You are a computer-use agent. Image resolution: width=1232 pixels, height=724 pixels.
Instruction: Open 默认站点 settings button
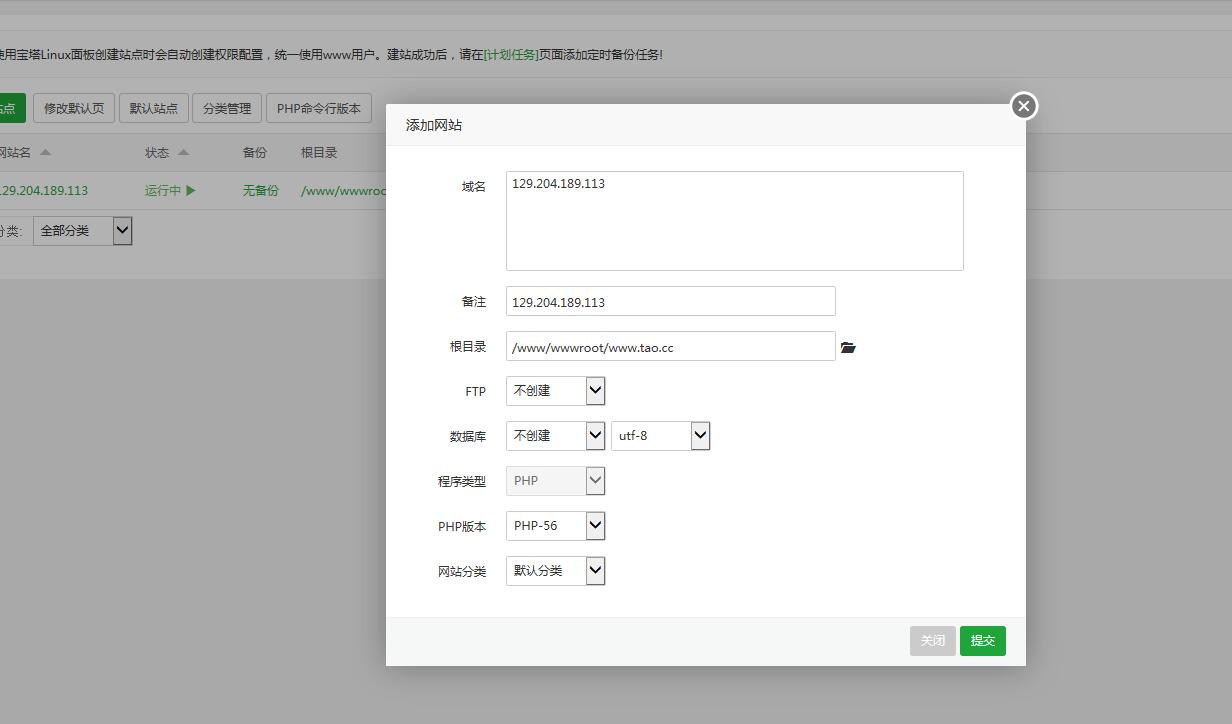(153, 108)
